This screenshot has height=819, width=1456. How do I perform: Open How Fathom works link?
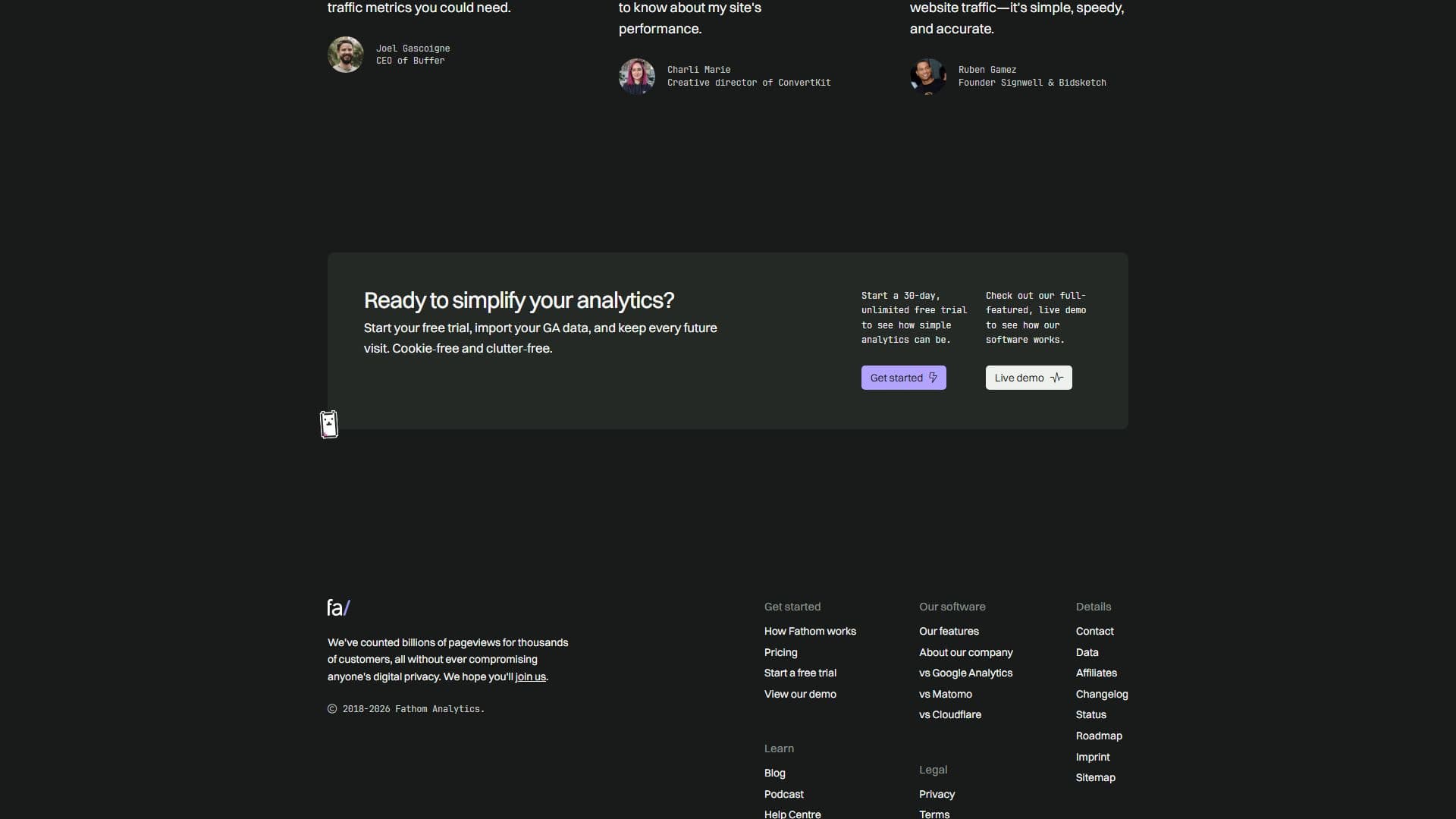click(x=810, y=631)
